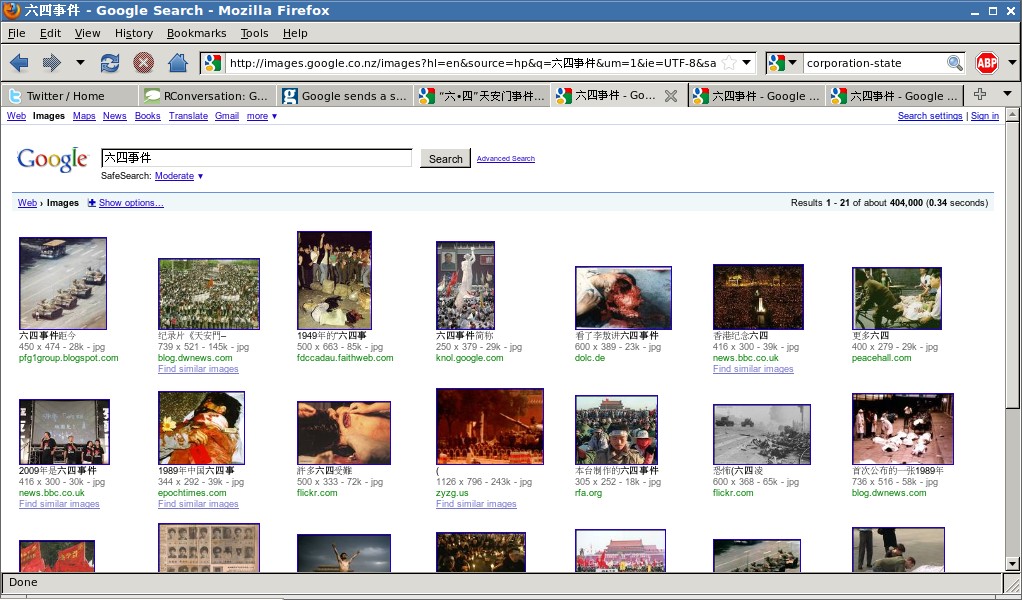Switch to the Twitter / Home tab
This screenshot has width=1022, height=600.
point(70,96)
